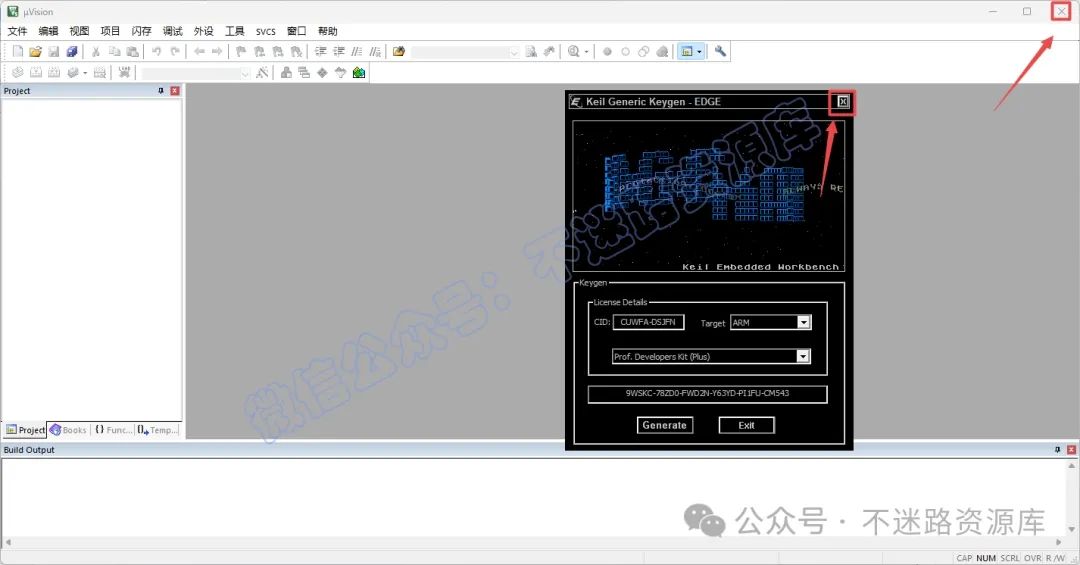Click the Disable All Breakpoints double-circle icon

tap(643, 51)
